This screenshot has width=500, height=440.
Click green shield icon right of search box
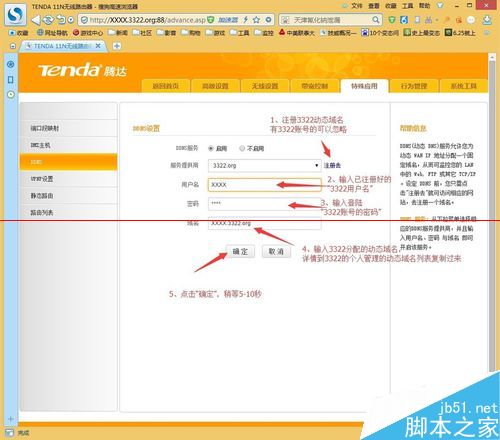point(392,20)
